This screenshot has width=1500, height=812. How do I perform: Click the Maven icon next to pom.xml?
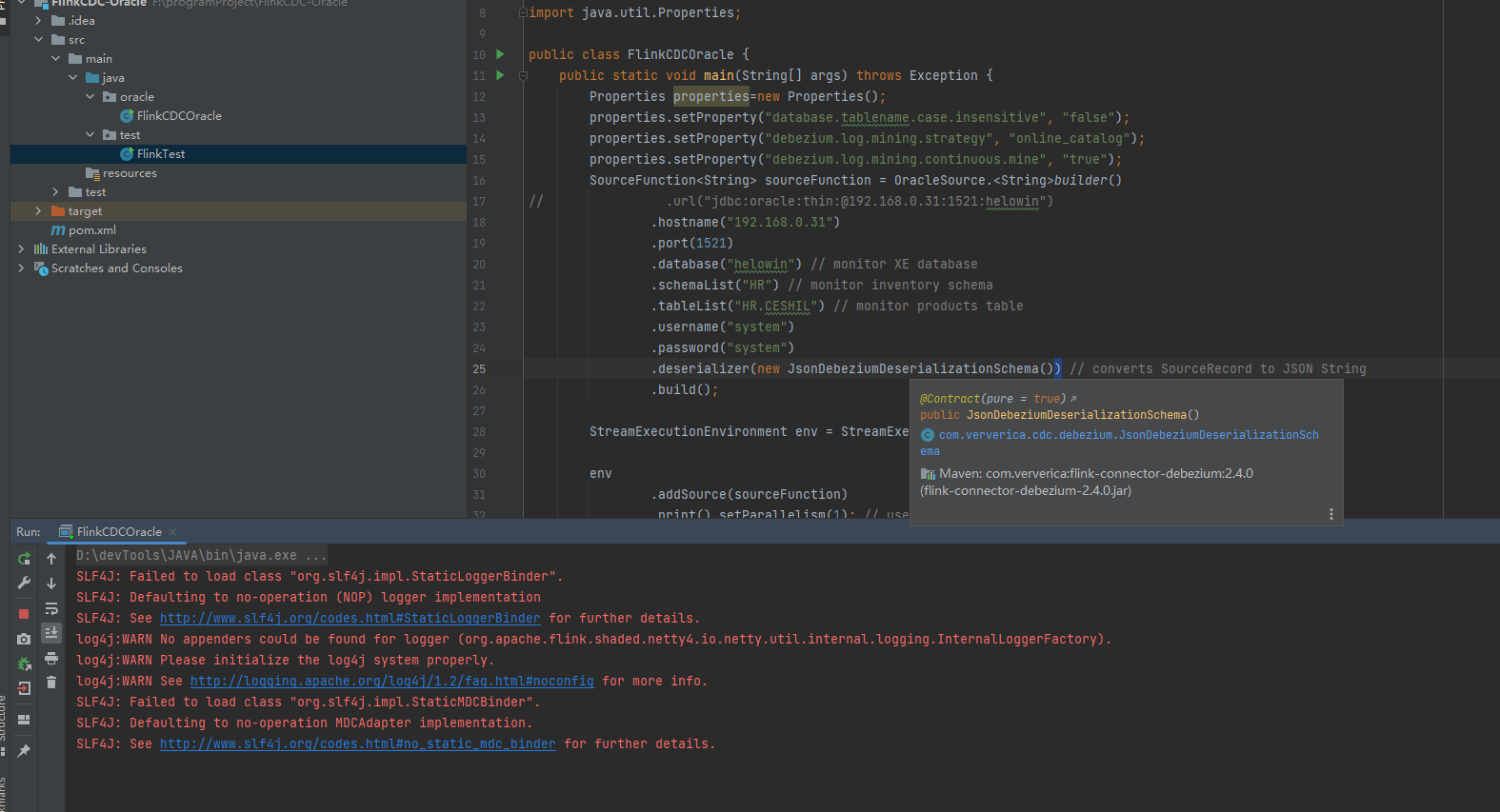coord(58,230)
